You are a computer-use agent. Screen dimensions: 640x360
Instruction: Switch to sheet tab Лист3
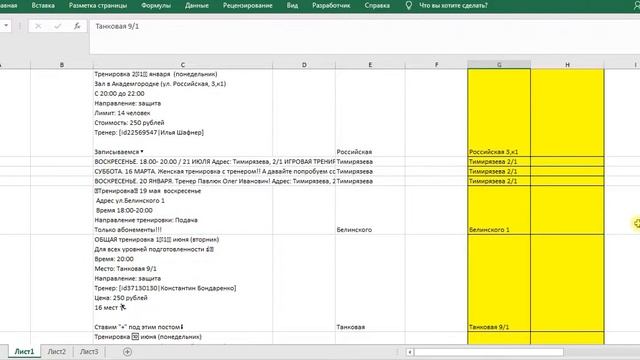click(x=89, y=351)
